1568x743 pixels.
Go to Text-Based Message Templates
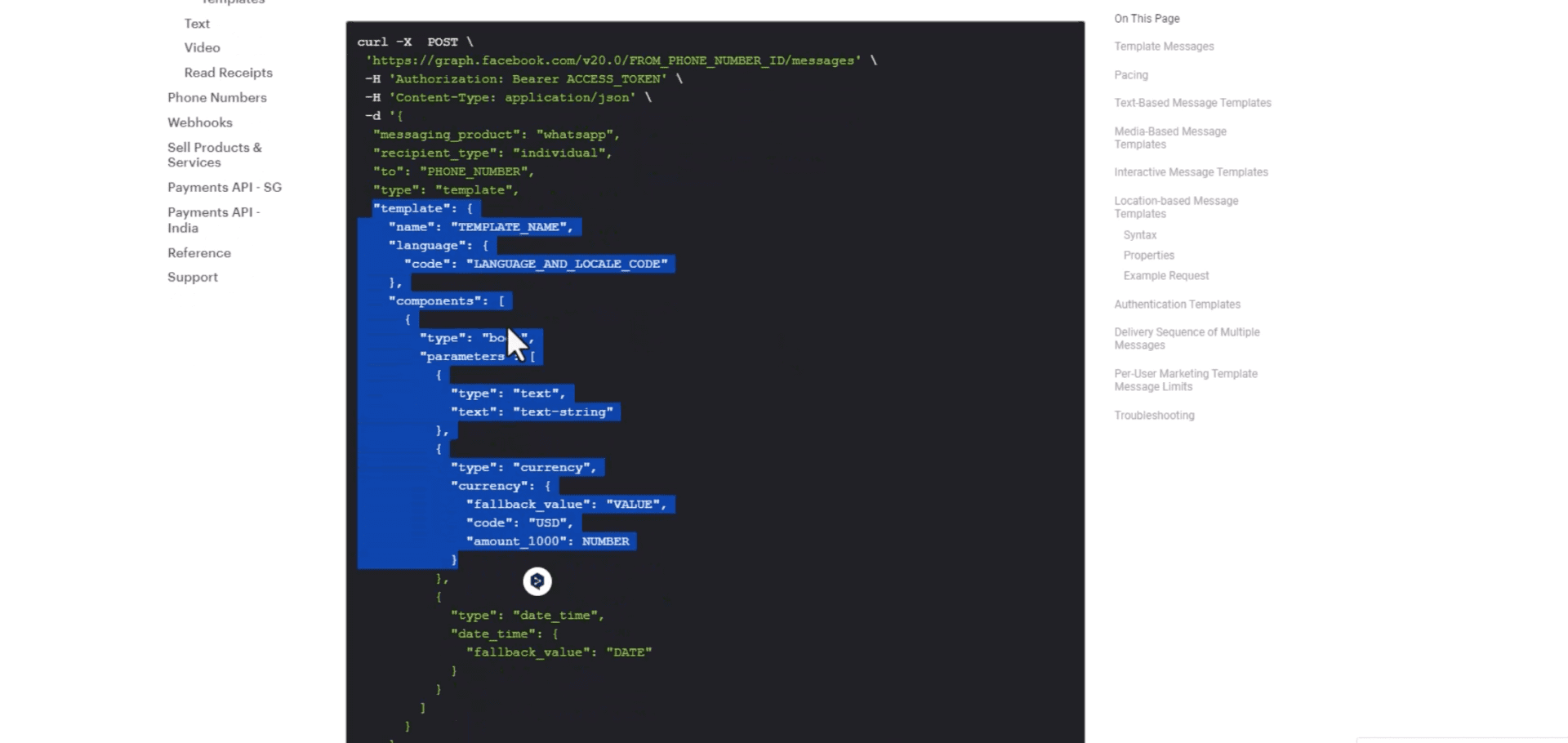click(1192, 103)
